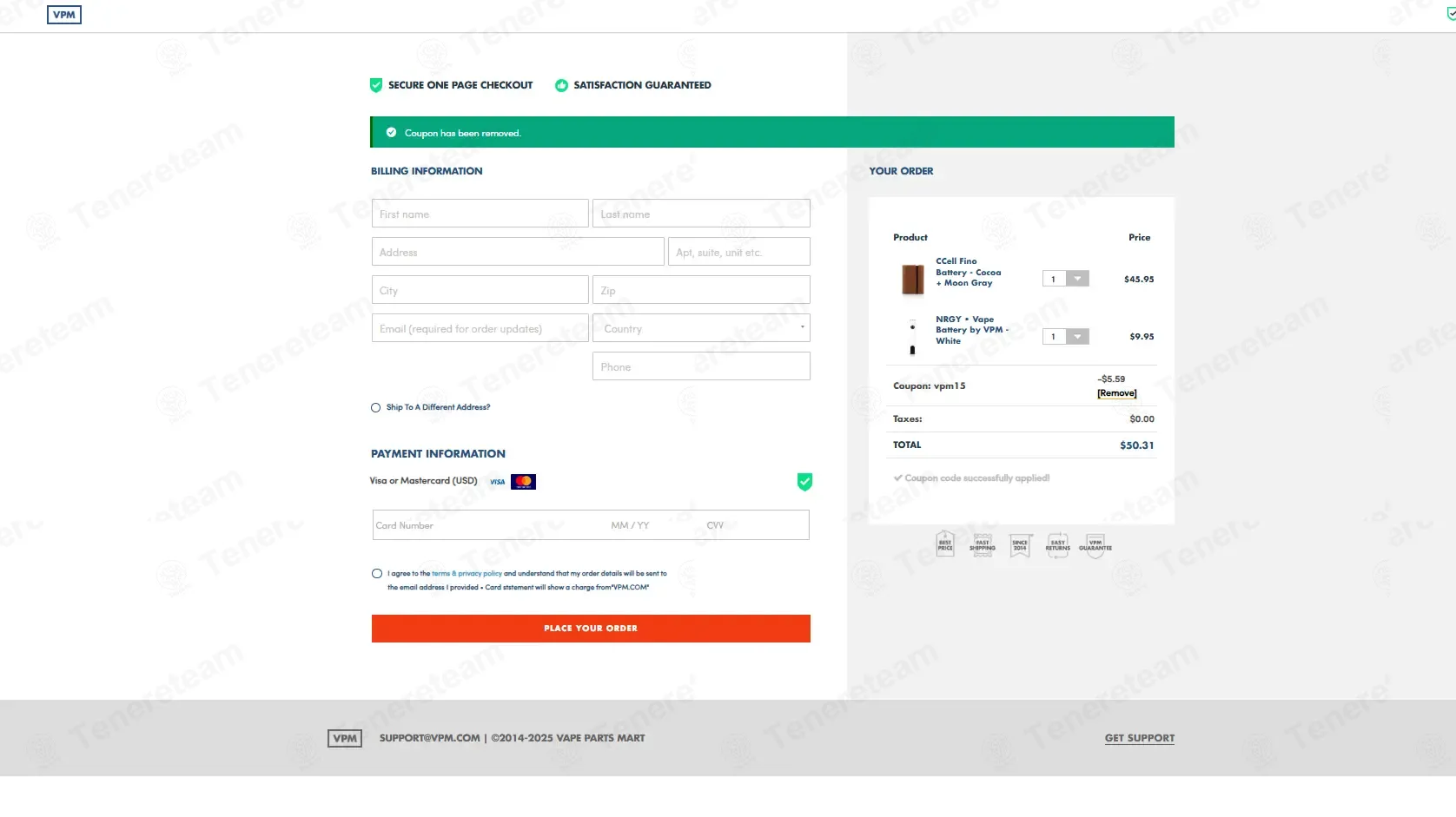Click the Best Price badge icon
Screen dimensions: 1456x817
945,544
